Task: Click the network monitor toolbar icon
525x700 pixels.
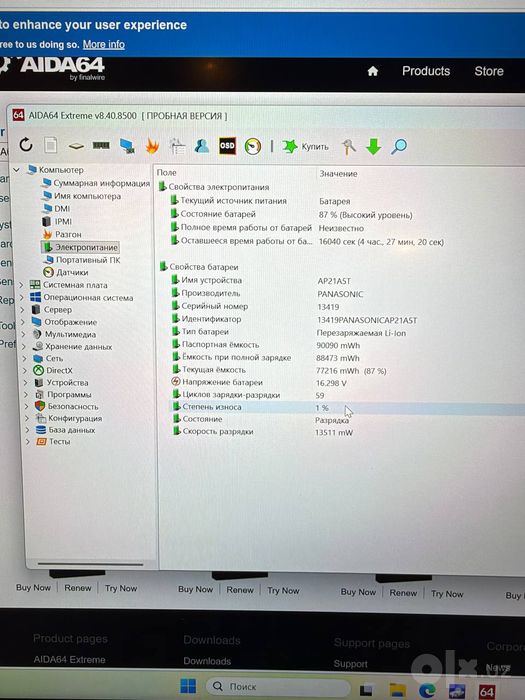Action: pos(127,146)
